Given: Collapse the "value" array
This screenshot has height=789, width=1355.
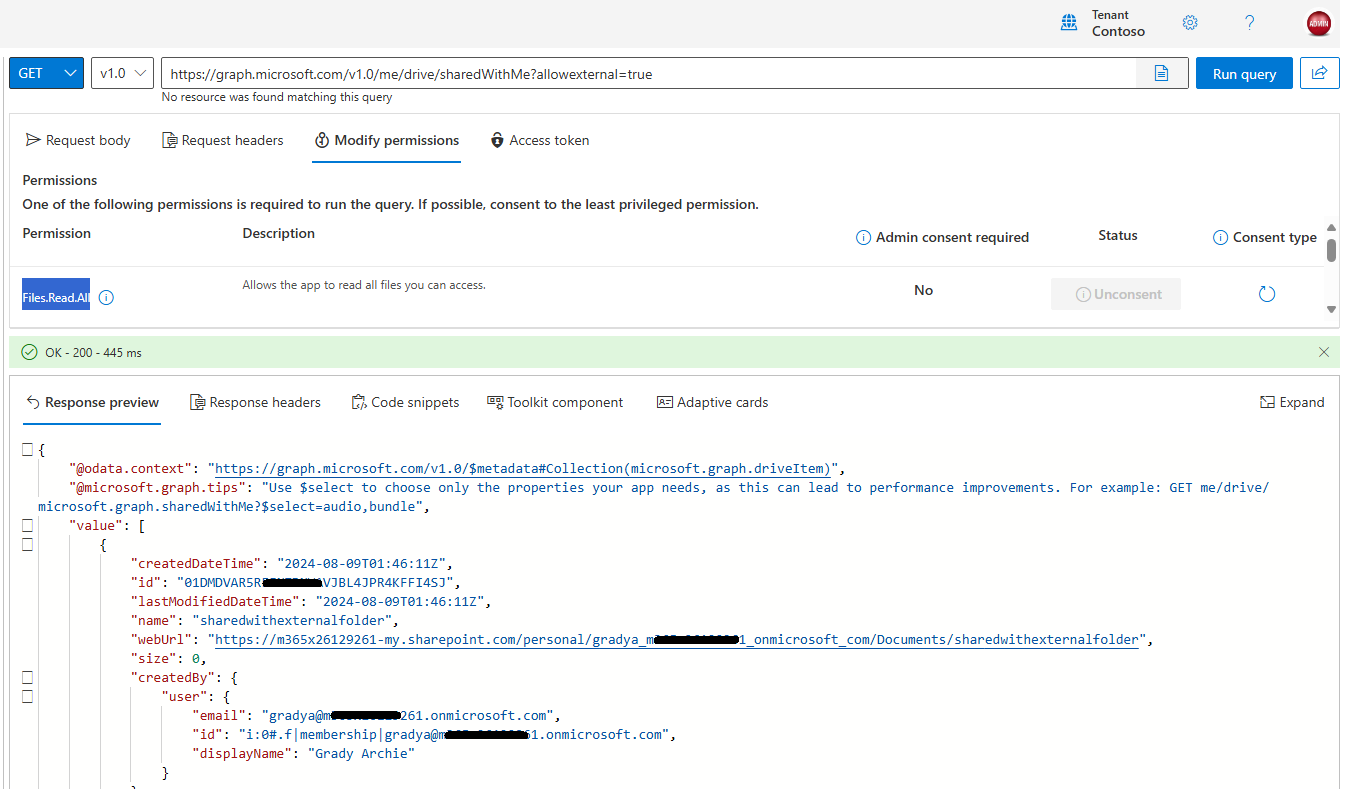Looking at the screenshot, I should pos(28,526).
